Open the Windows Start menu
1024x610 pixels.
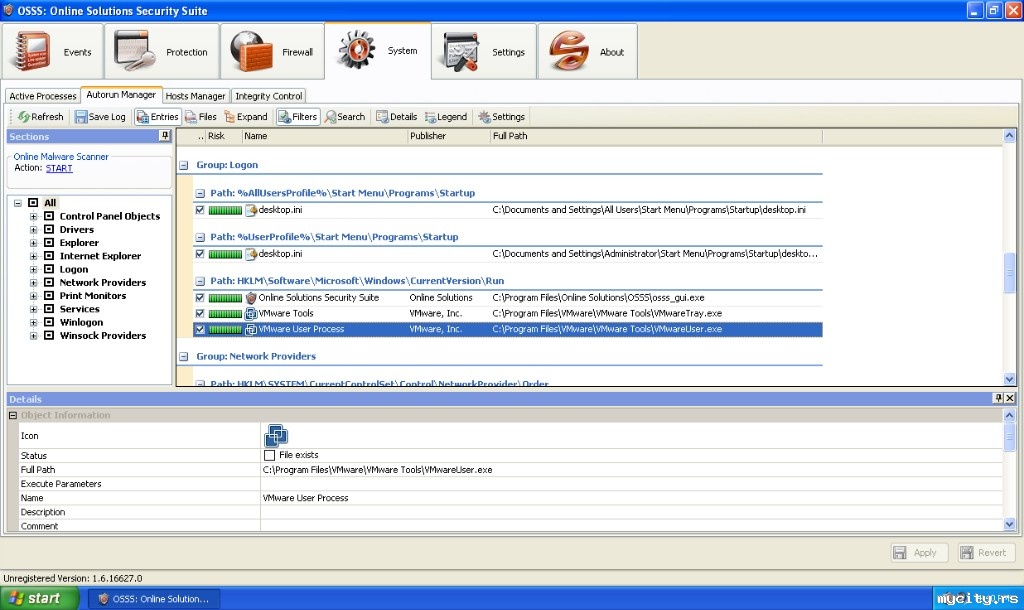40,598
